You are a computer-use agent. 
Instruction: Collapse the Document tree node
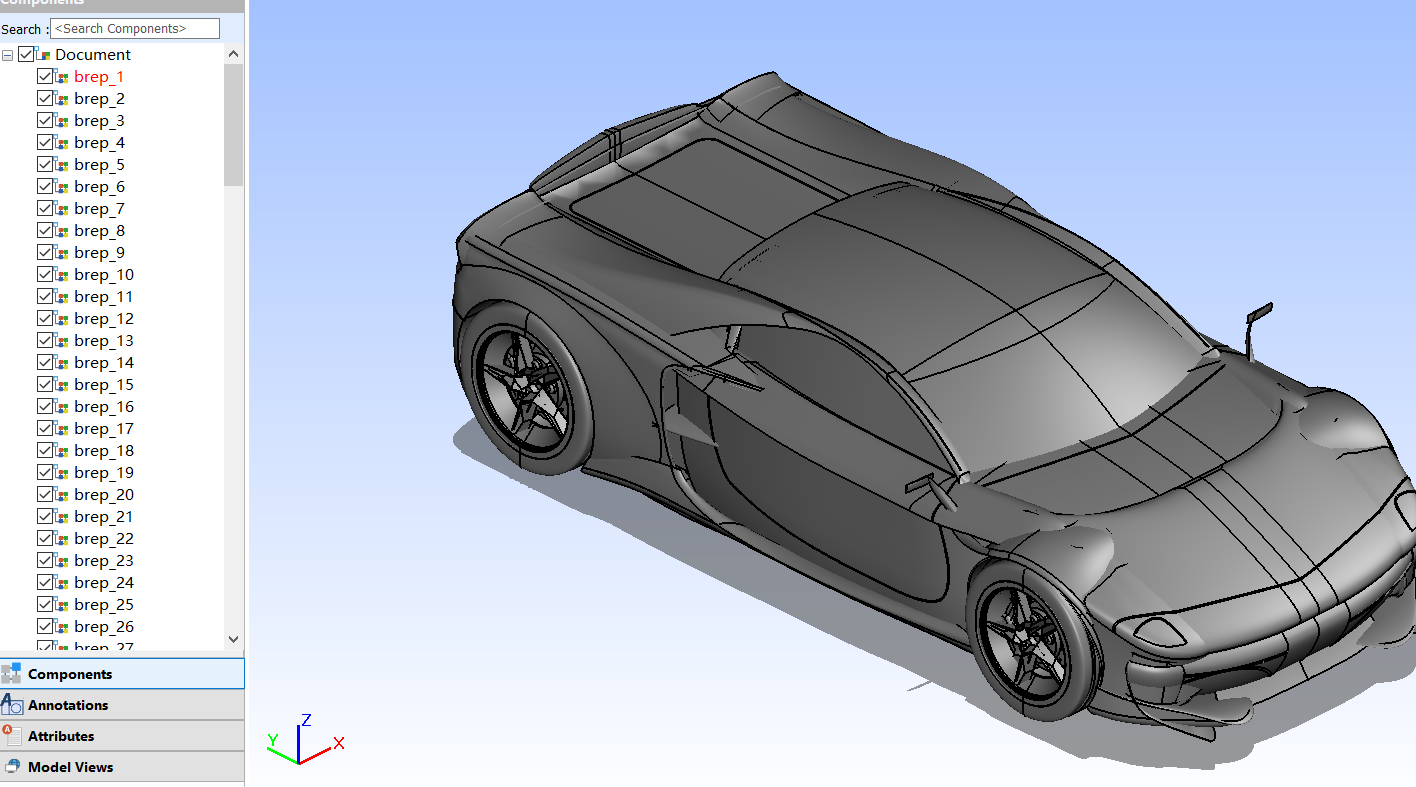pos(8,55)
